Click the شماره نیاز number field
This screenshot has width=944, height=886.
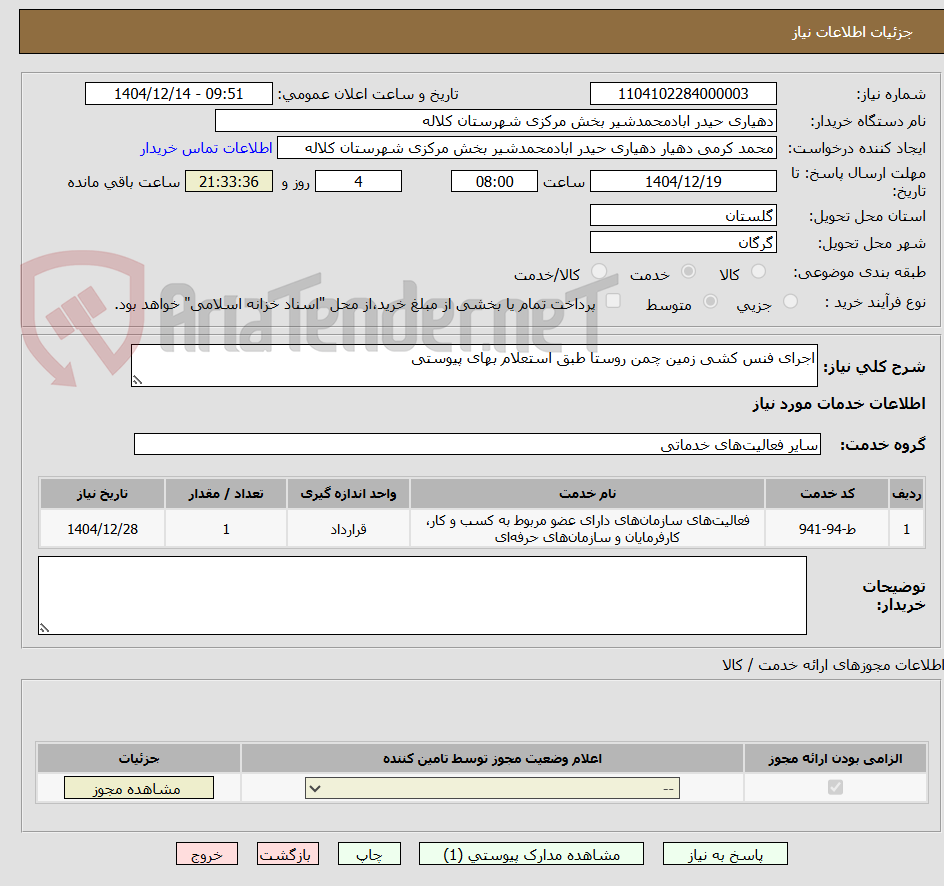pyautogui.click(x=683, y=94)
